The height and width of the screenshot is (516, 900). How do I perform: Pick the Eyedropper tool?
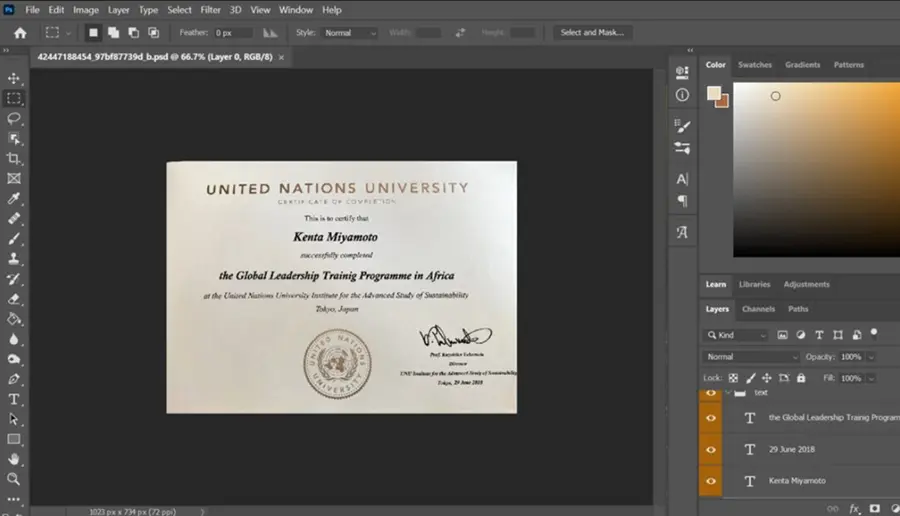point(14,199)
